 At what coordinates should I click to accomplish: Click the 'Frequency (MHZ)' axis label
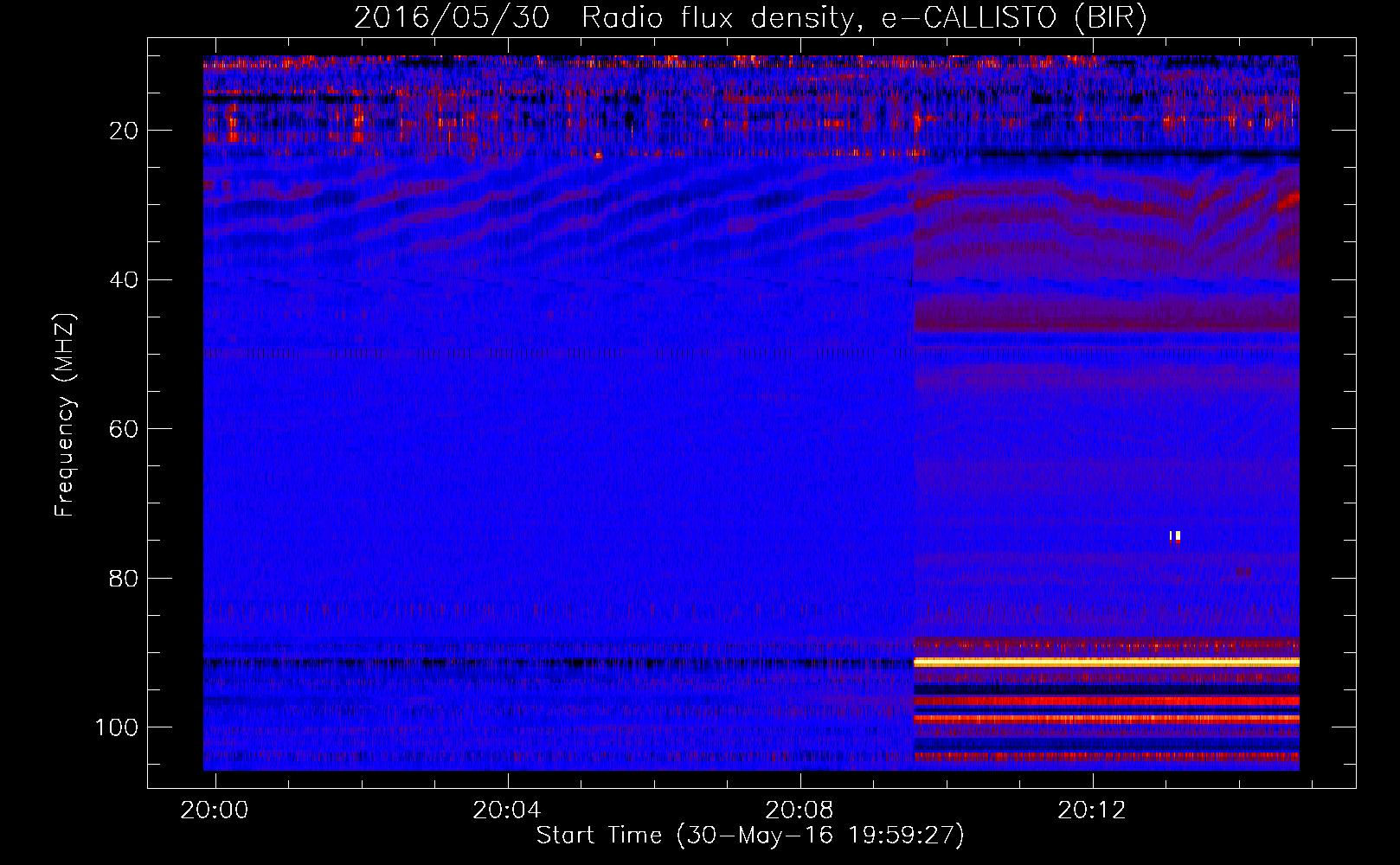click(65, 414)
